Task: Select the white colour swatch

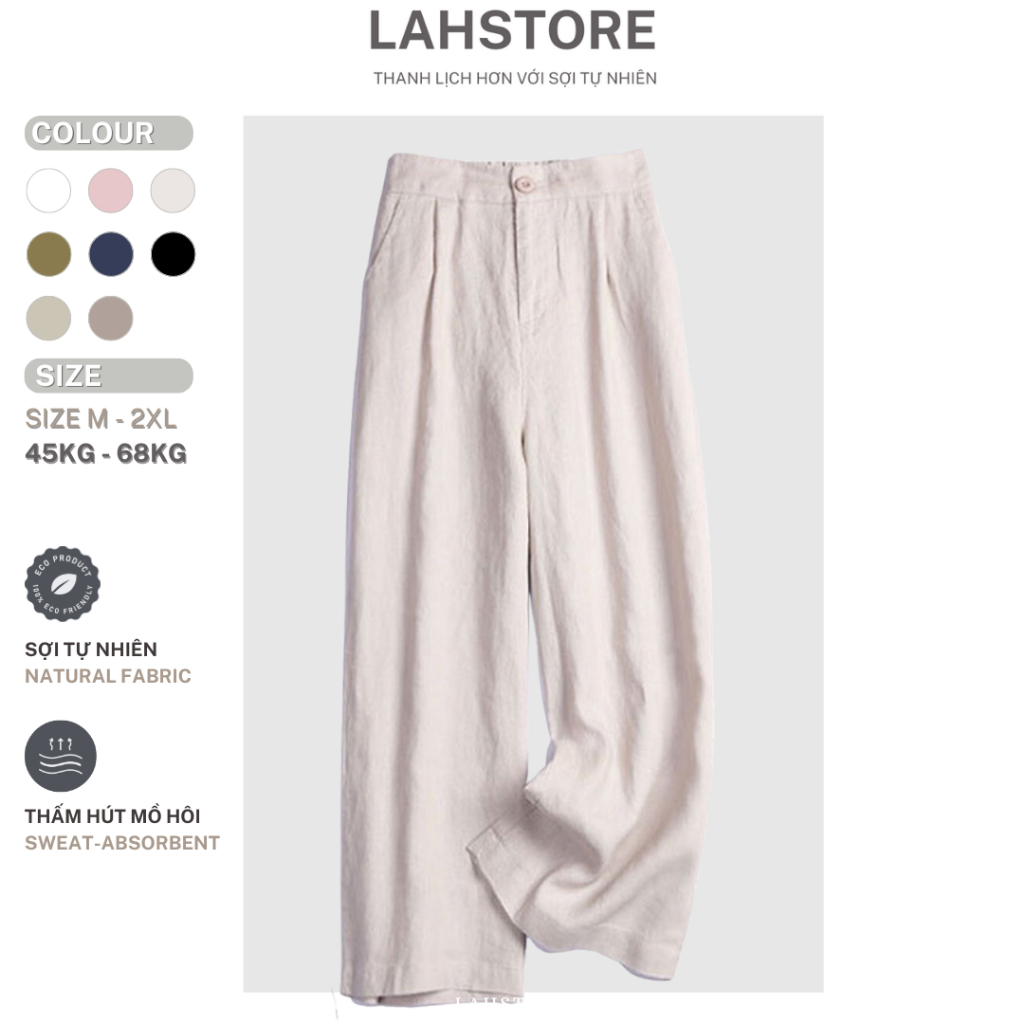Action: click(48, 191)
